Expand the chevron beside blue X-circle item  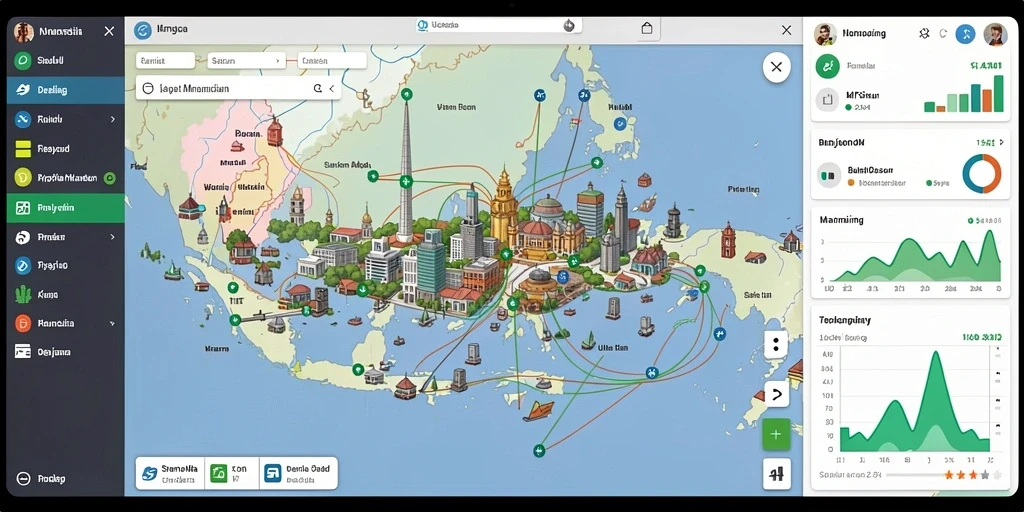click(x=112, y=120)
